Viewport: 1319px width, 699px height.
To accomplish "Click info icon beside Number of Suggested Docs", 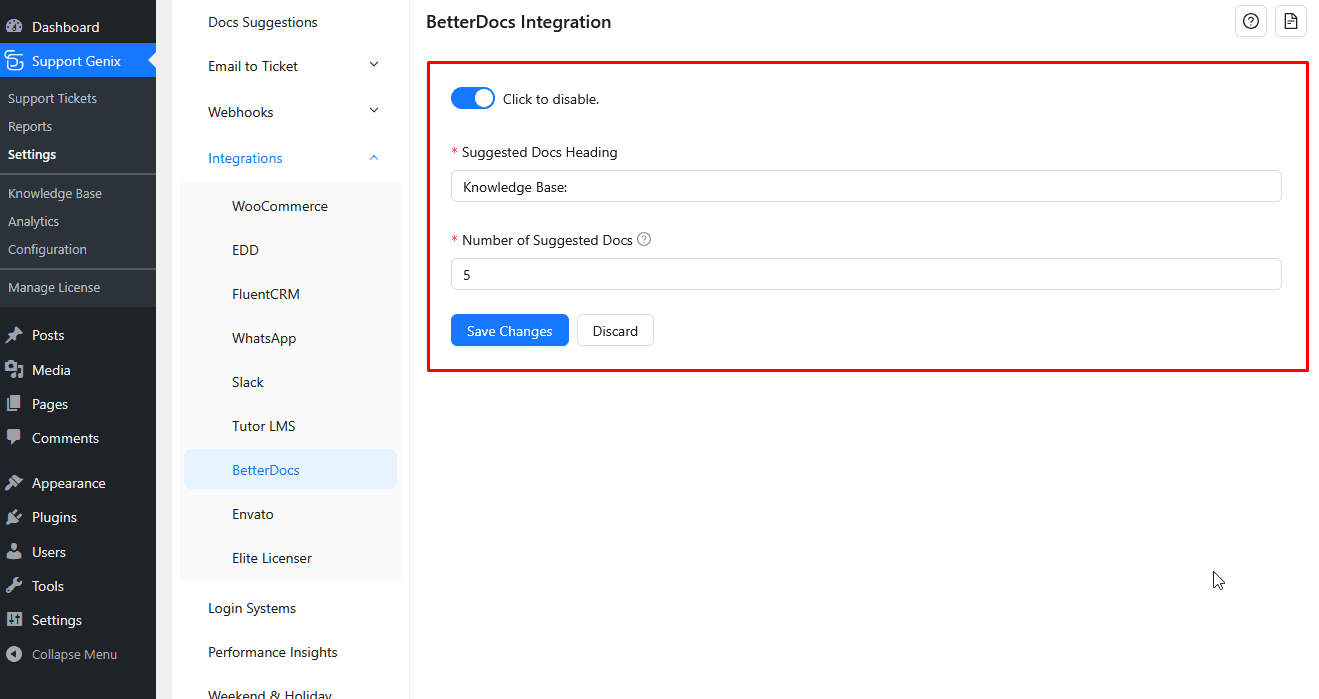I will (x=644, y=239).
